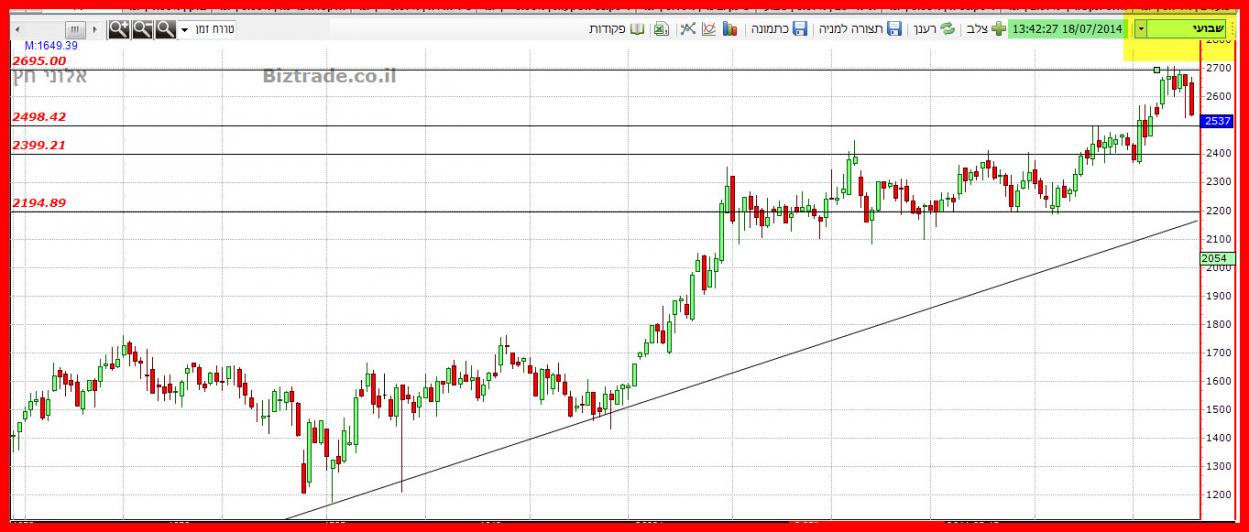Click the zoom in magnifier icon
Image resolution: width=1249 pixels, height=532 pixels.
click(119, 29)
